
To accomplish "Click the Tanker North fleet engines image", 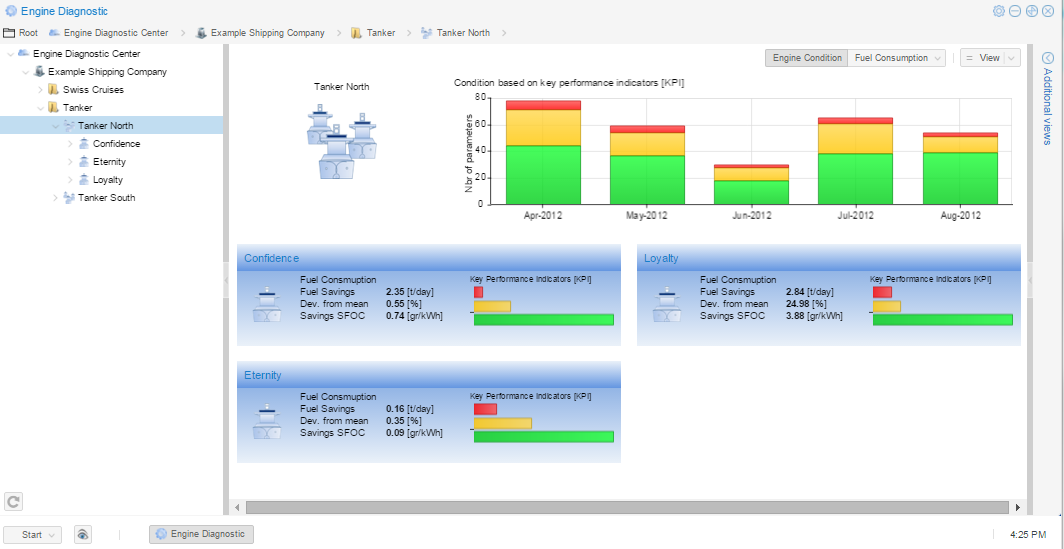I will coord(341,140).
